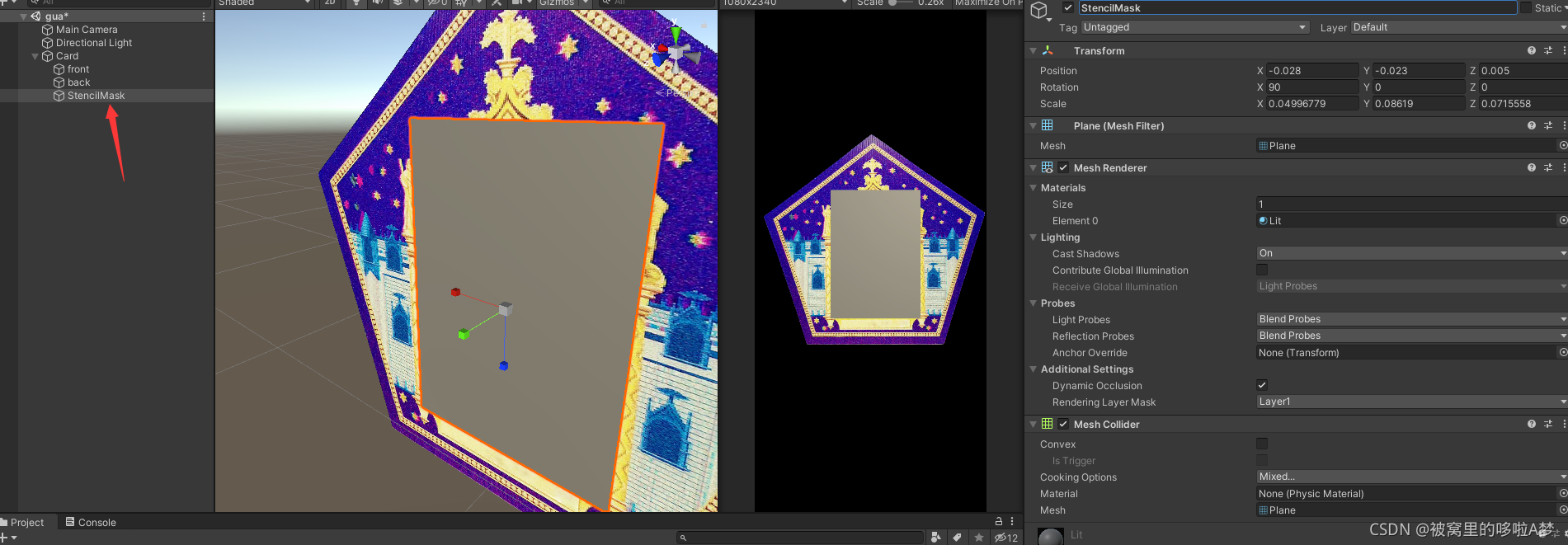This screenshot has width=1568, height=545.
Task: Click the scene orientation gizmo
Action: click(x=676, y=54)
